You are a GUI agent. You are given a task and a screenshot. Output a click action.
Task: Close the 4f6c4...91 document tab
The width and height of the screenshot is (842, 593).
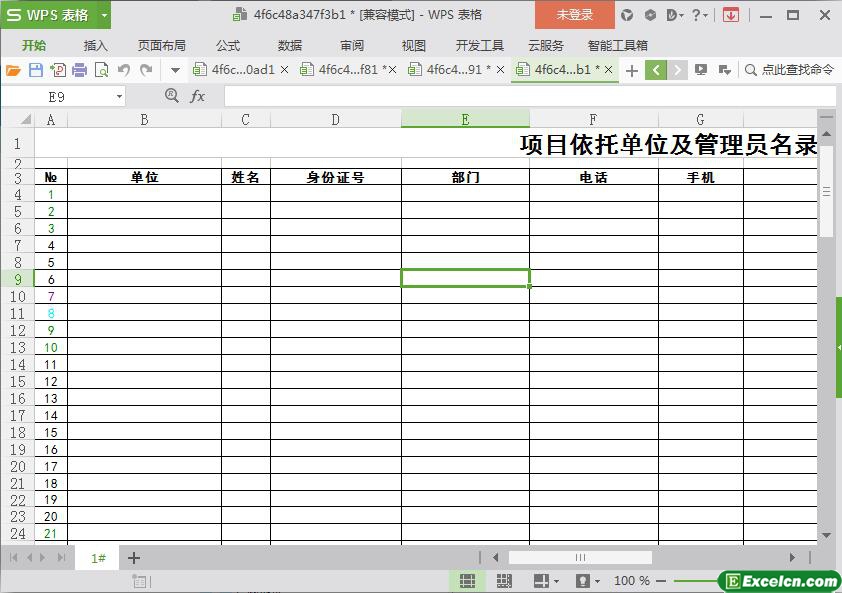coord(500,69)
